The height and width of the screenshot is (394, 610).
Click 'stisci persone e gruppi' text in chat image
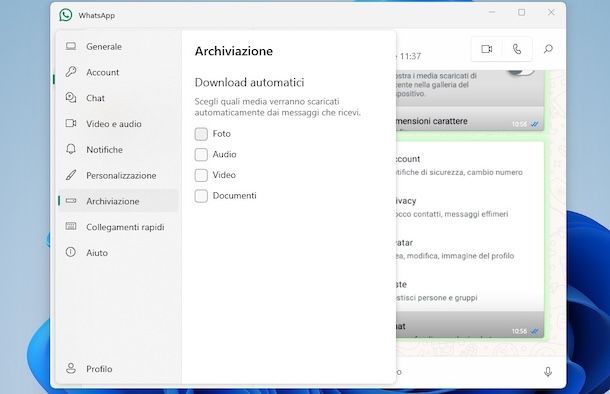(437, 298)
